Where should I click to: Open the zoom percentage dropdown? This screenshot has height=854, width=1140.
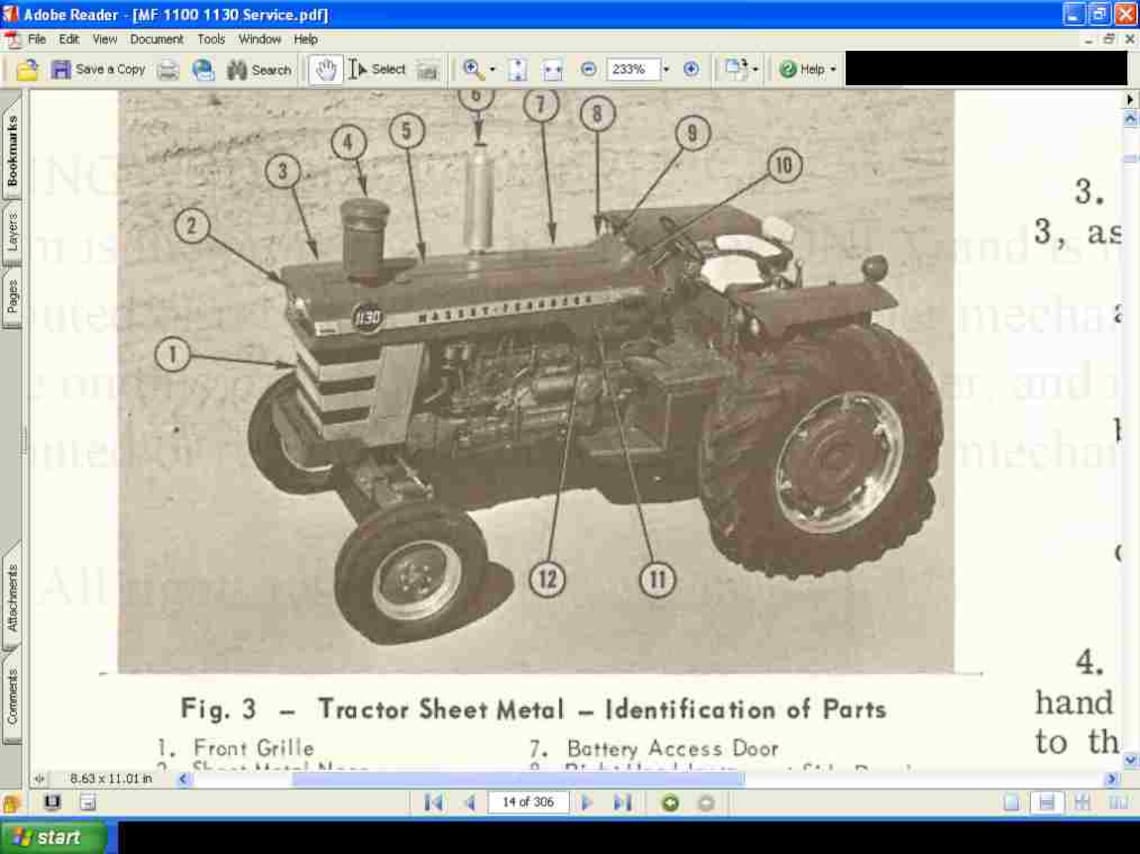pyautogui.click(x=668, y=69)
